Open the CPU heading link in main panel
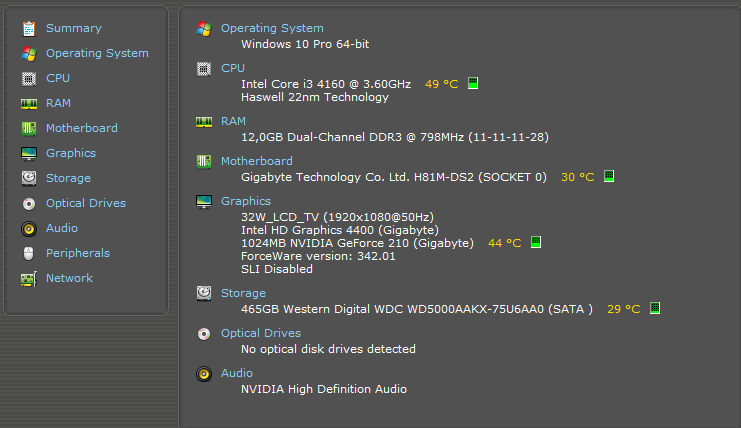Screen dimensions: 741x428 coord(232,68)
